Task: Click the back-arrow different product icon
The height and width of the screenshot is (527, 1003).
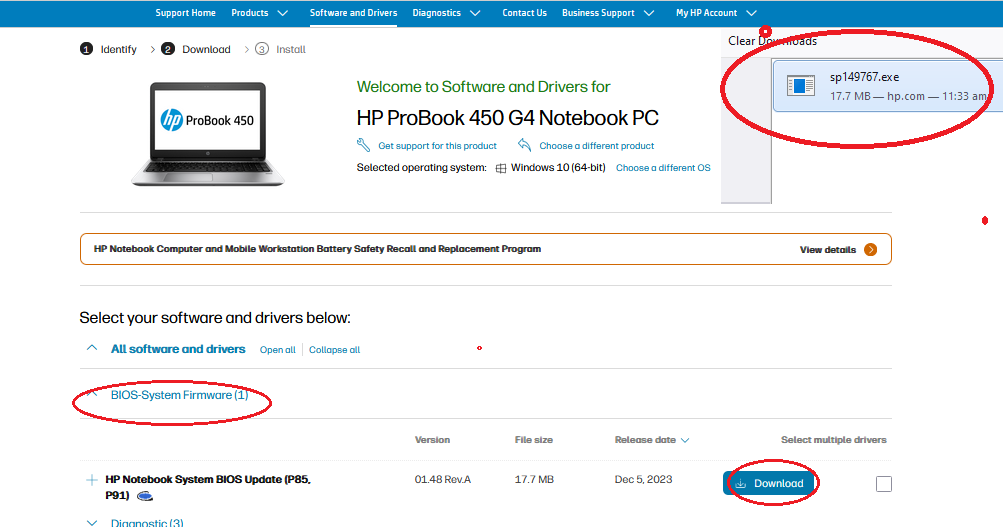Action: pos(525,145)
